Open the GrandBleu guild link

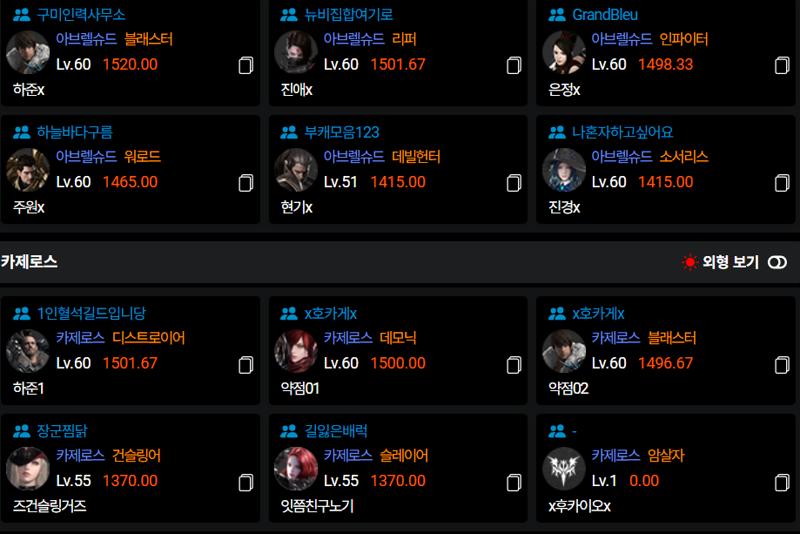pyautogui.click(x=605, y=15)
